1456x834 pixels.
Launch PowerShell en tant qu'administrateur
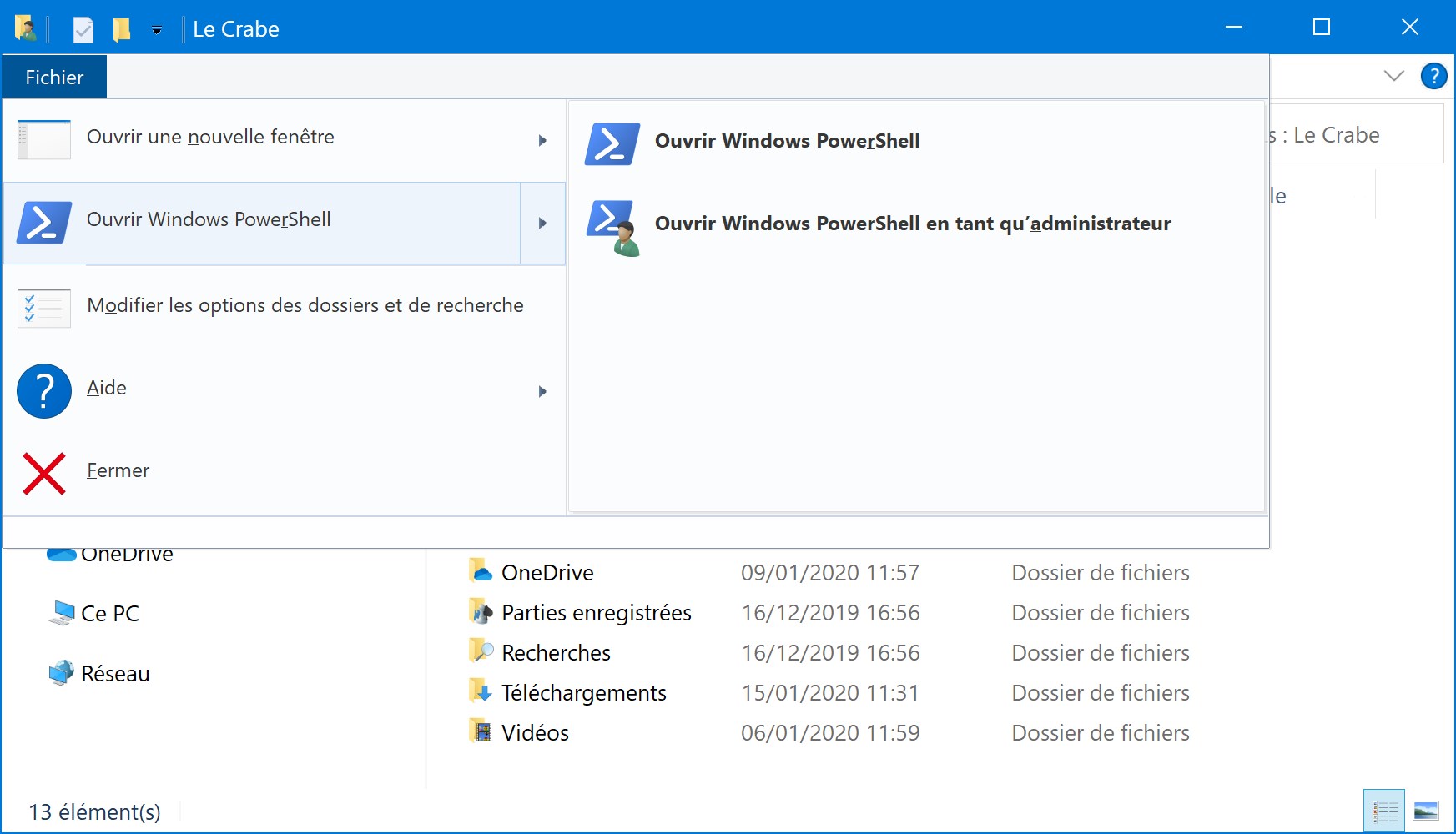[x=916, y=225]
